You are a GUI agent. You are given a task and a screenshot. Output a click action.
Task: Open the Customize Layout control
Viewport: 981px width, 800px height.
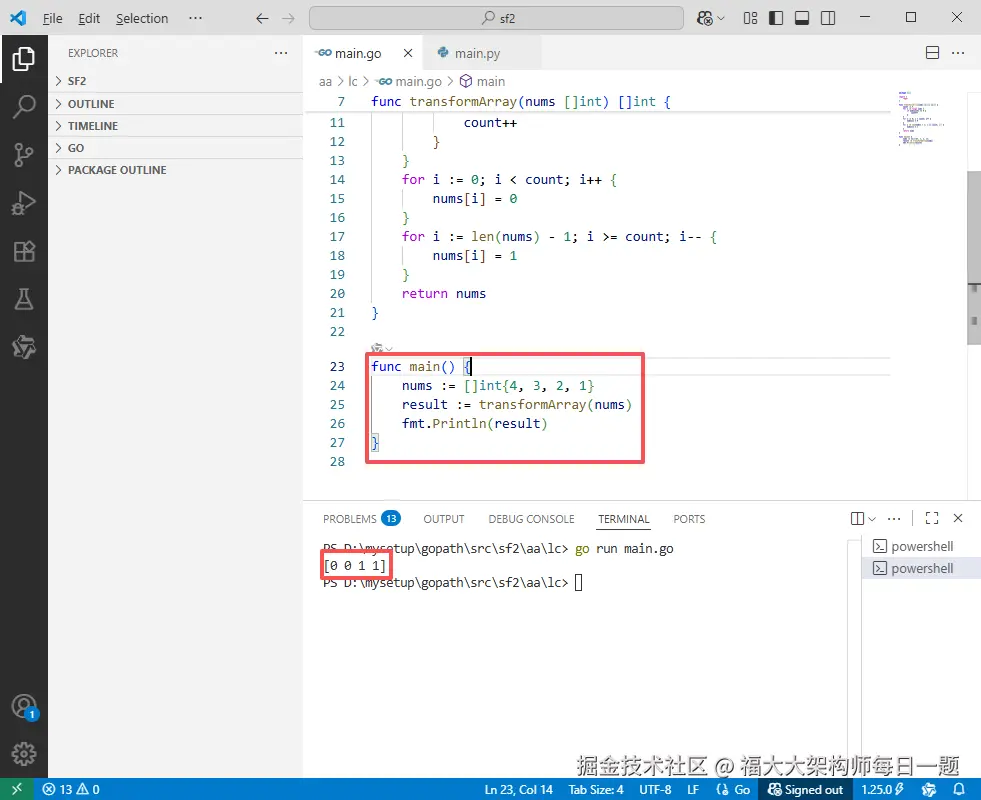pos(750,18)
